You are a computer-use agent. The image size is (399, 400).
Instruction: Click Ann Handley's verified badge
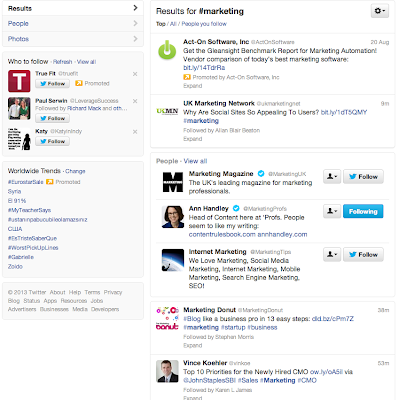[236, 208]
